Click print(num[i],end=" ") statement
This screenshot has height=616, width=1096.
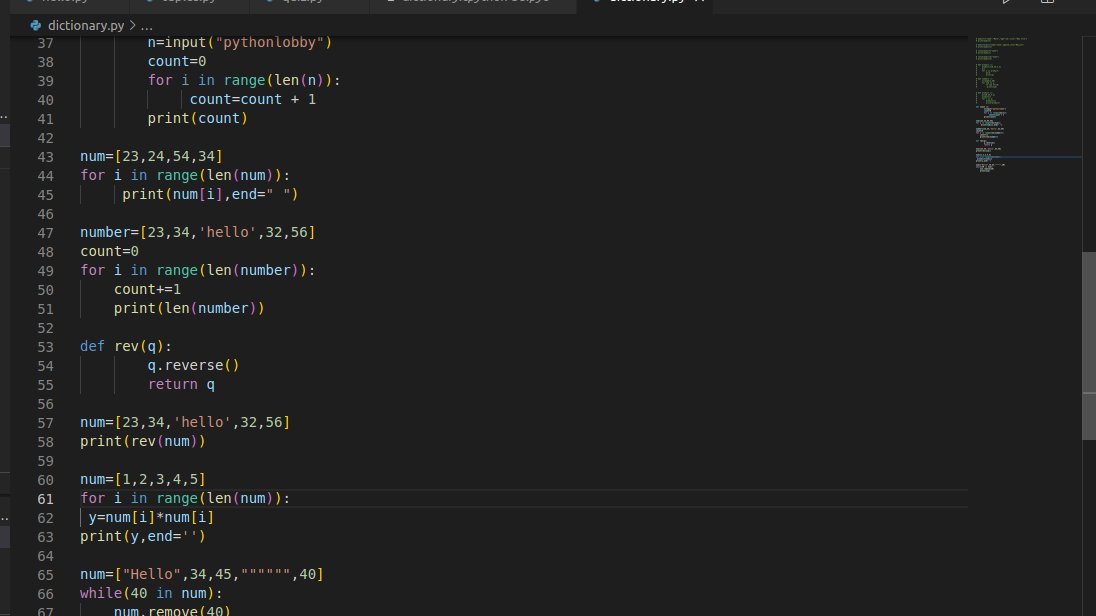pos(210,194)
